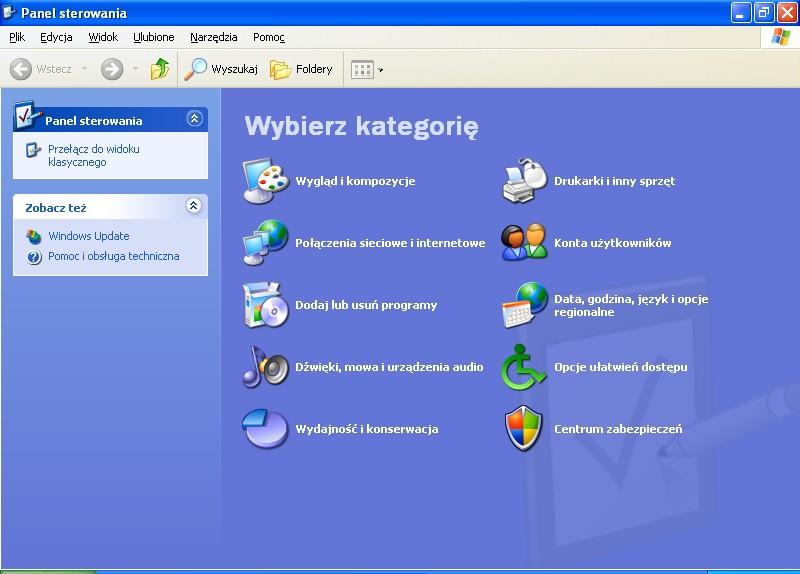Click the title bar Panel sterowania icon

pyautogui.click(x=9, y=12)
